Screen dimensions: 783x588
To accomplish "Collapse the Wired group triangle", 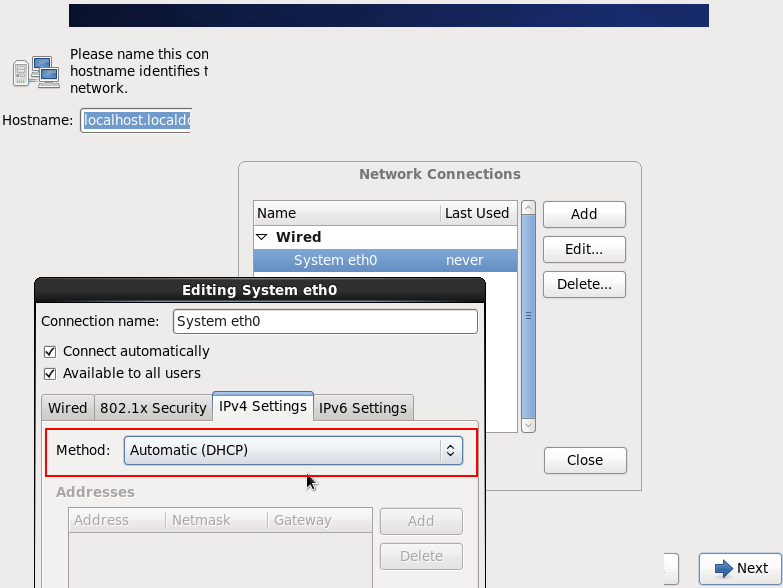I will click(x=262, y=237).
